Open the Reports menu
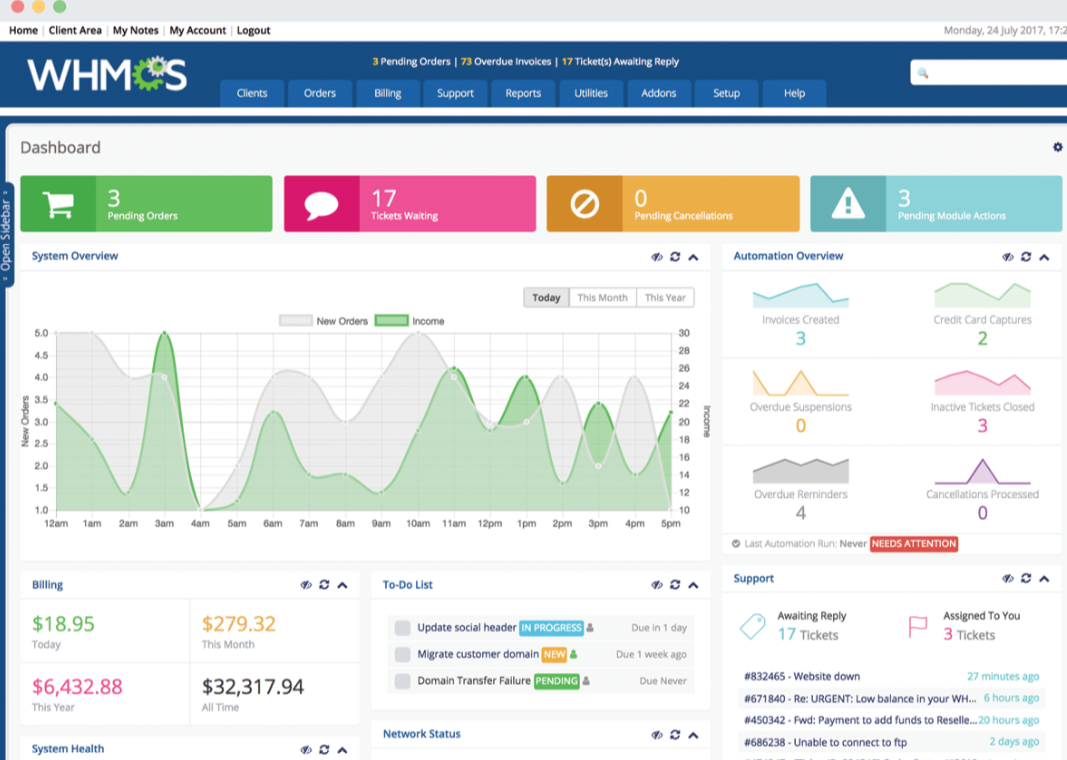Viewport: 1067px width, 760px height. point(523,93)
